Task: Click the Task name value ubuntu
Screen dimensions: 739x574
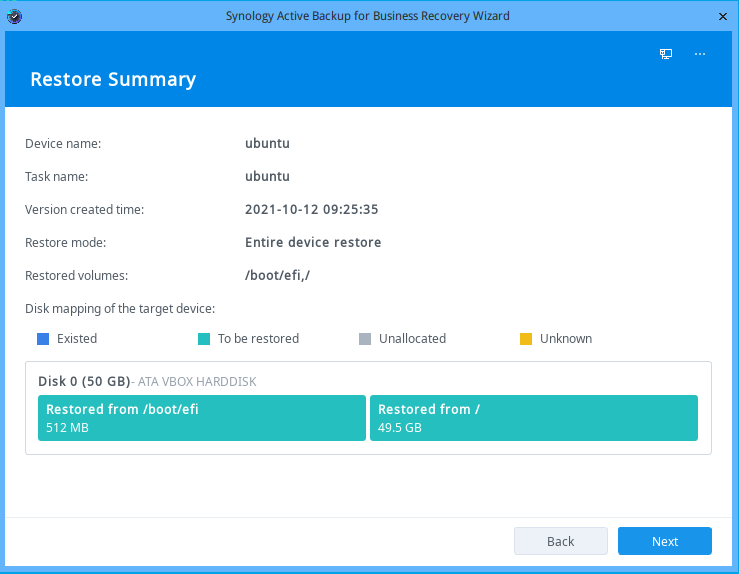Action: [x=267, y=177]
